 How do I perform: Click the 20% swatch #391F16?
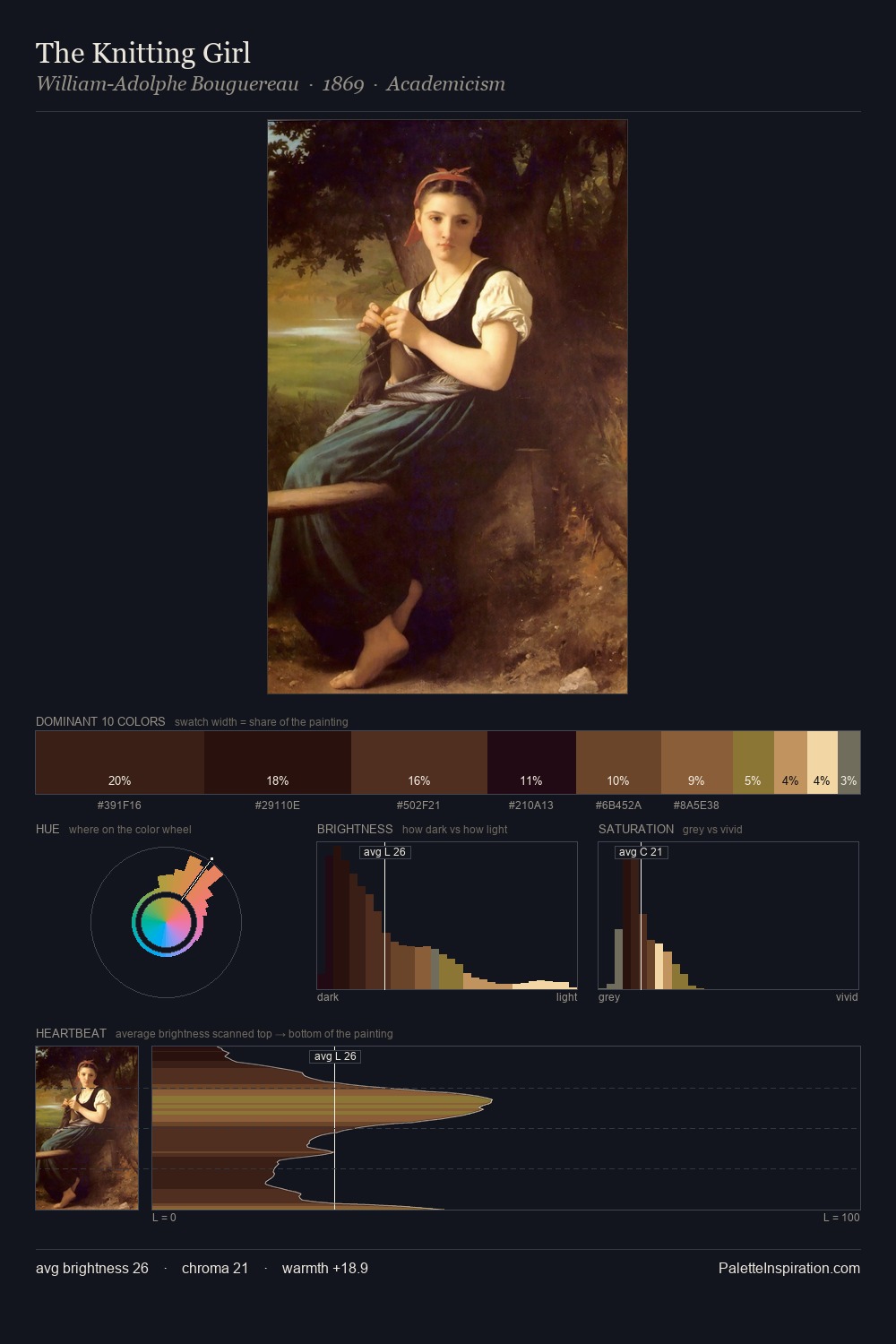pyautogui.click(x=120, y=762)
